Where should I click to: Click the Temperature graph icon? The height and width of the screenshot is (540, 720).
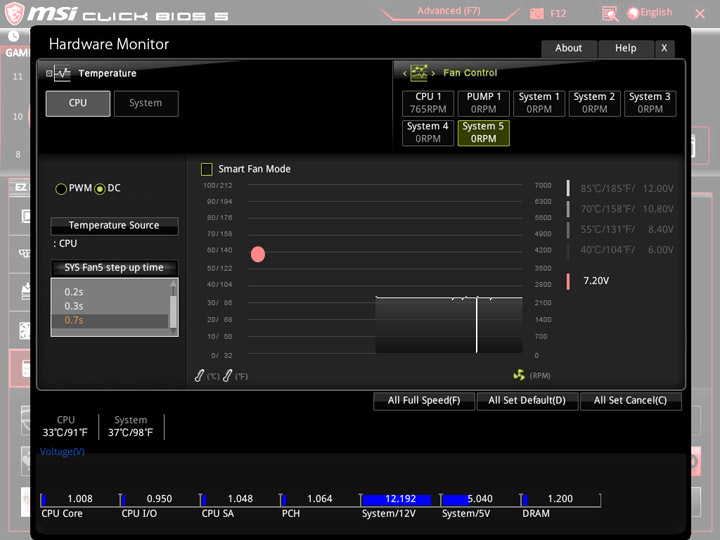coord(62,73)
